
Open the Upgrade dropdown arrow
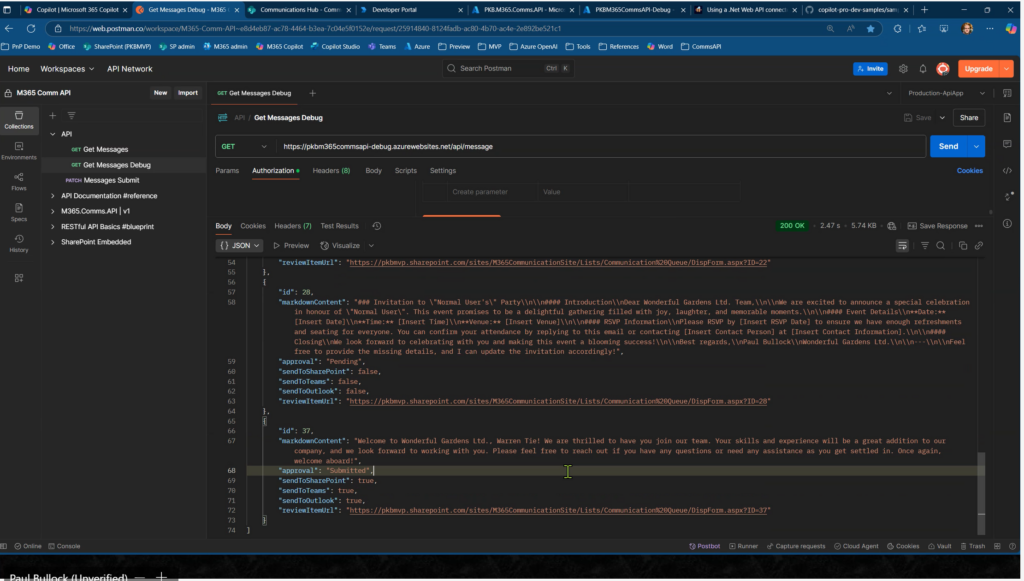pyautogui.click(x=1007, y=69)
